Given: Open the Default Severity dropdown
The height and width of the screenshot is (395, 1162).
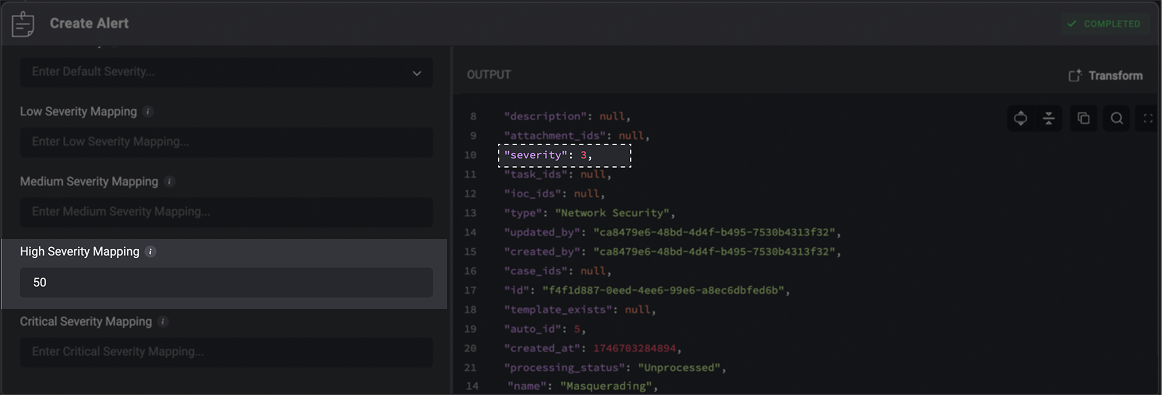Looking at the screenshot, I should point(226,73).
